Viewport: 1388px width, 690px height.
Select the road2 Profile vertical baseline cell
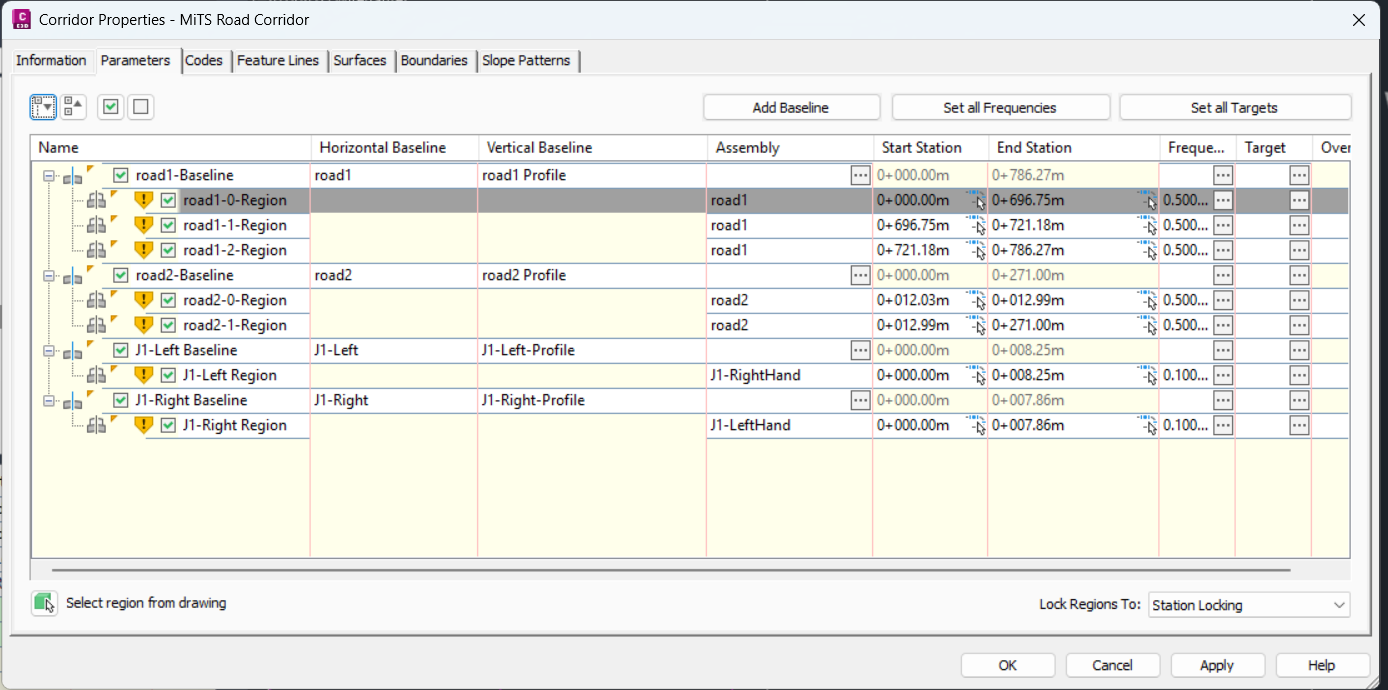592,275
